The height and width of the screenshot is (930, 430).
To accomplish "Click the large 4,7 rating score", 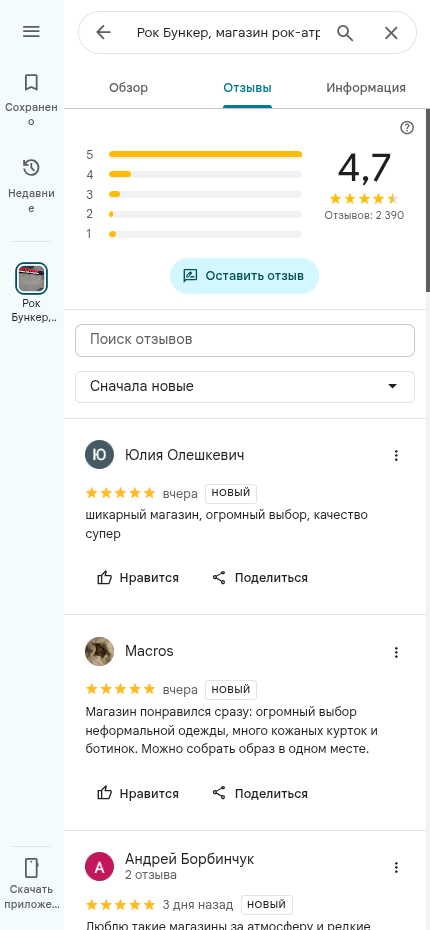I will [x=364, y=168].
